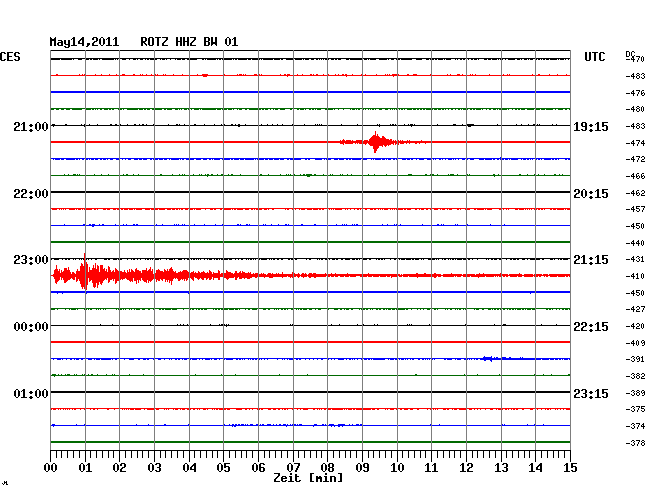Screen dimensions: 650x494
Task: Select the DC offset value "-409"
Action: (x=635, y=343)
